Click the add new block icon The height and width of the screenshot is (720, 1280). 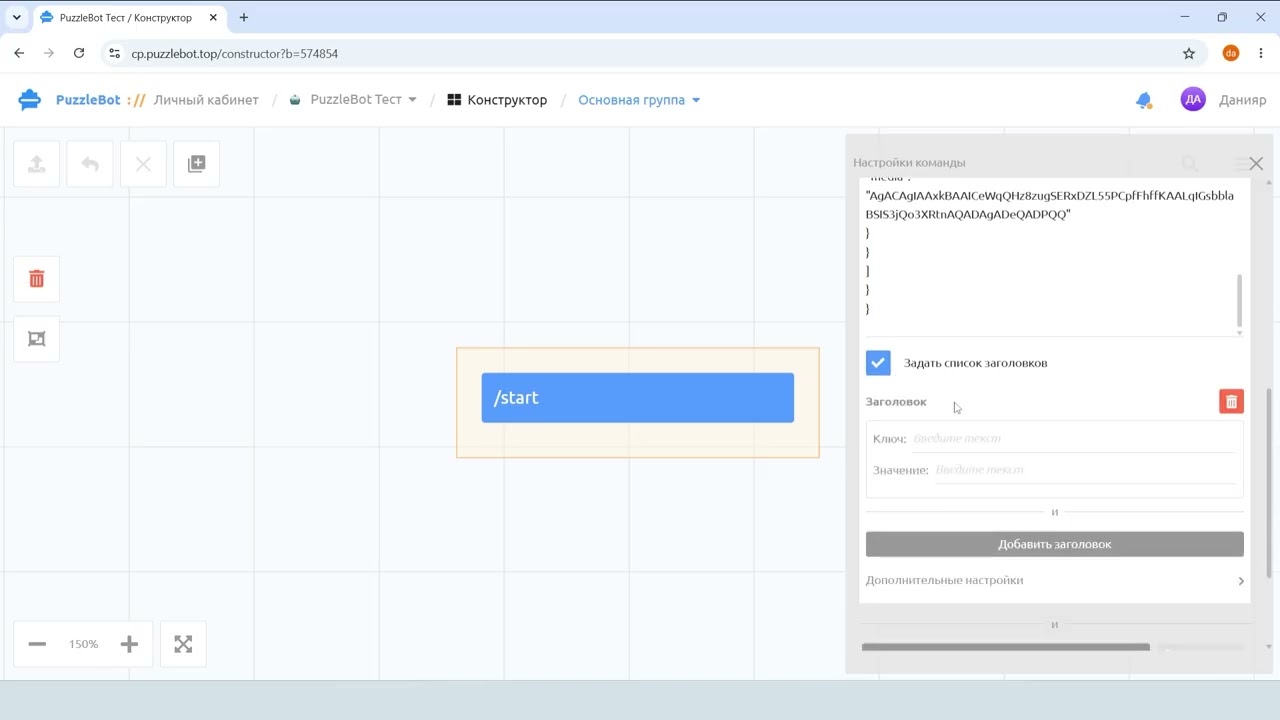pos(197,164)
